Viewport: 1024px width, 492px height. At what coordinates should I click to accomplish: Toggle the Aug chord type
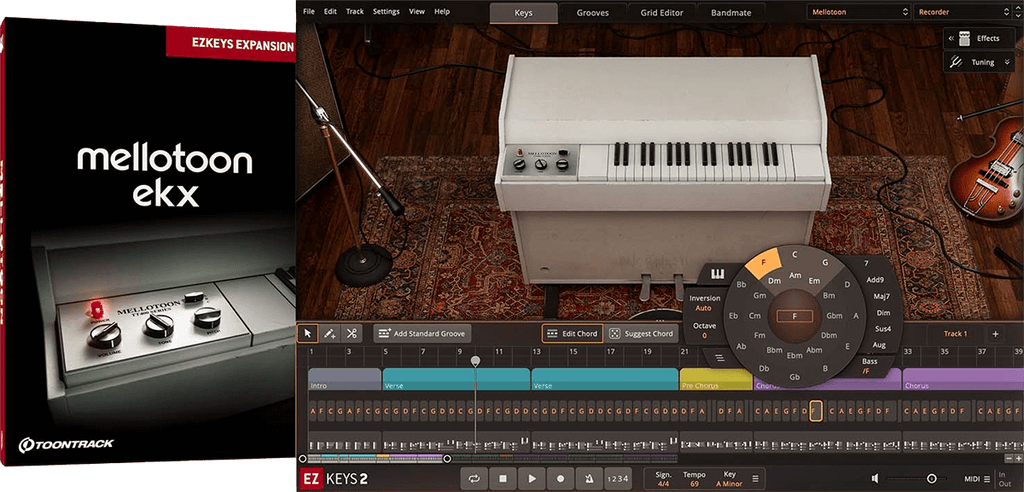pos(879,344)
